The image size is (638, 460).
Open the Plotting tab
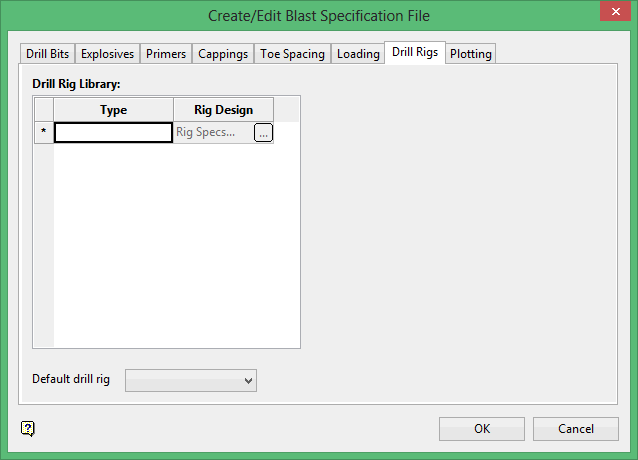[470, 54]
